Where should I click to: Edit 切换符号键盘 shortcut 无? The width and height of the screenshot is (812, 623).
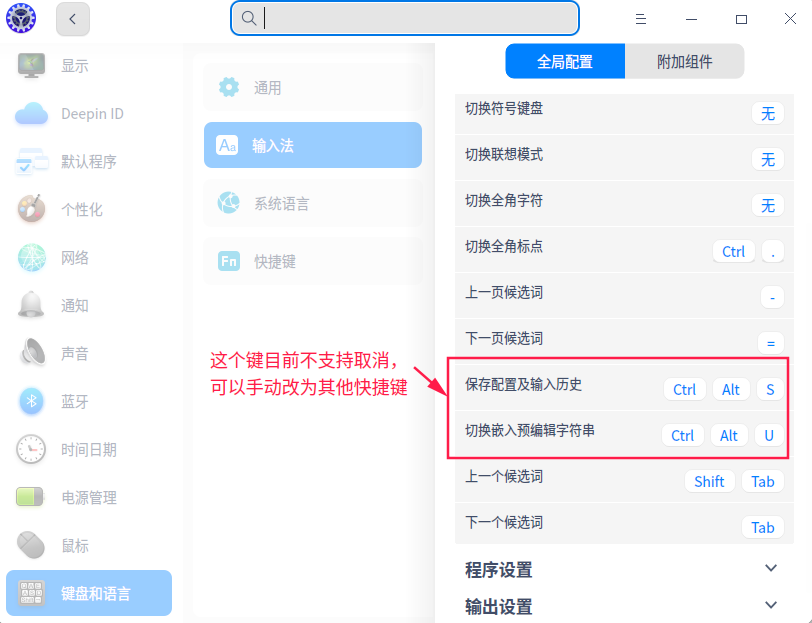click(x=767, y=113)
